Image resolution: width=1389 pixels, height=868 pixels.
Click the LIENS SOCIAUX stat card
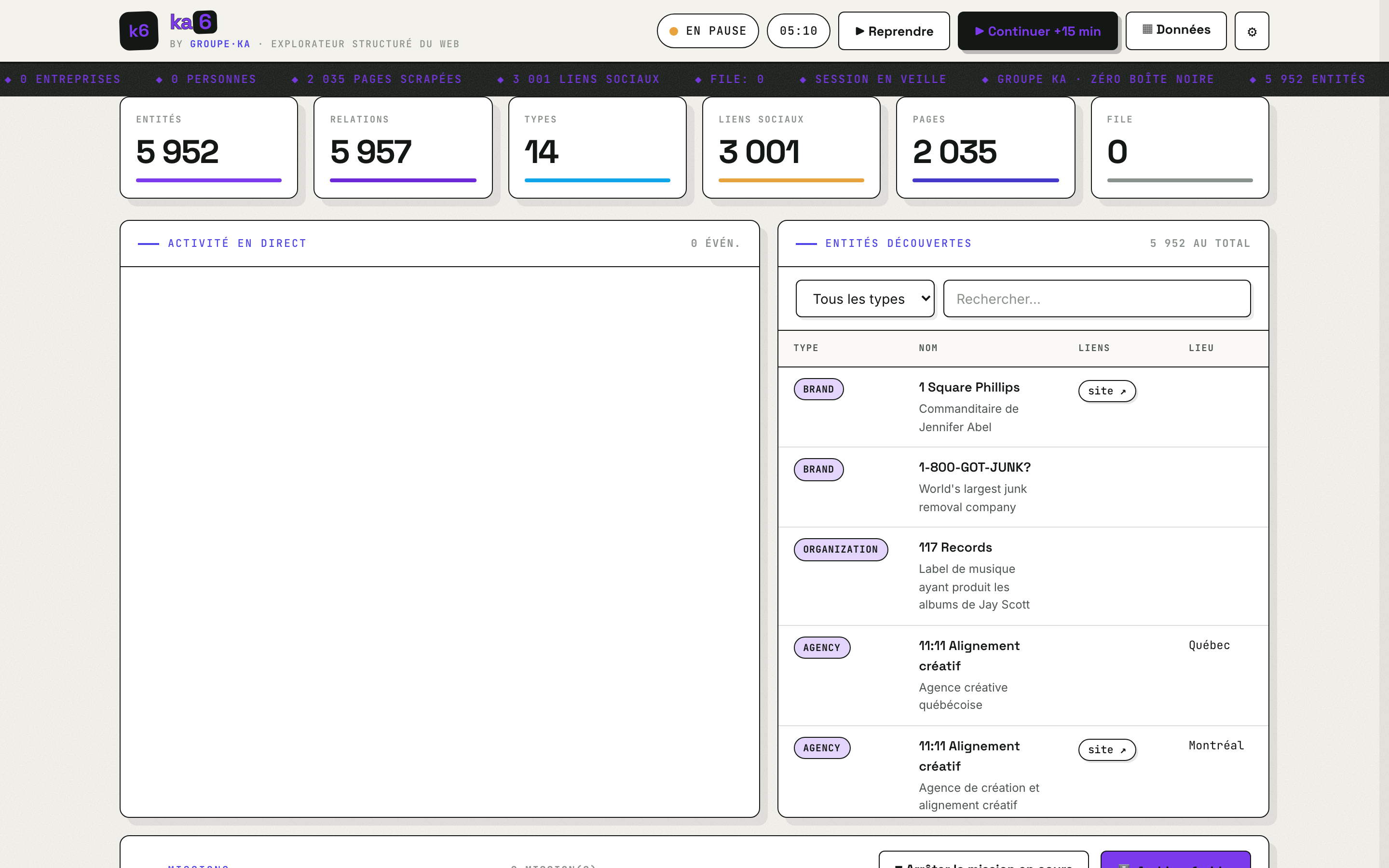point(791,148)
